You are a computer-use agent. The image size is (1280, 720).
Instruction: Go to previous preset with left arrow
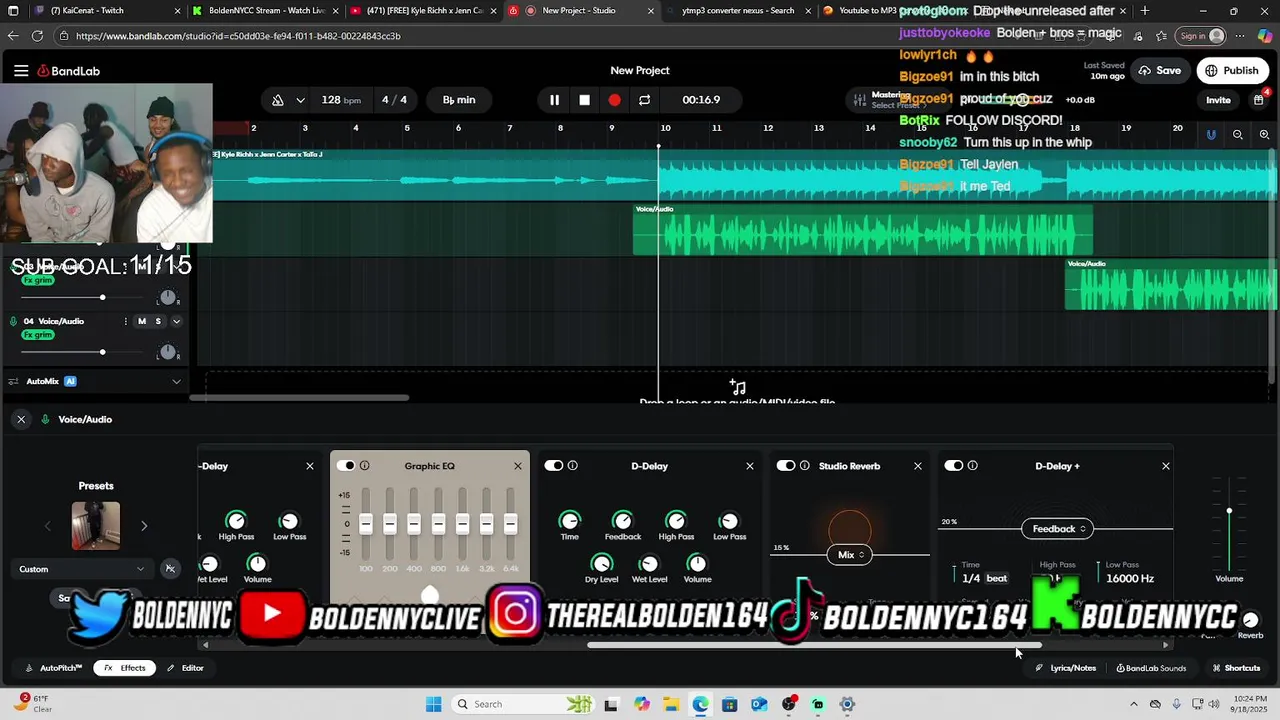click(47, 526)
